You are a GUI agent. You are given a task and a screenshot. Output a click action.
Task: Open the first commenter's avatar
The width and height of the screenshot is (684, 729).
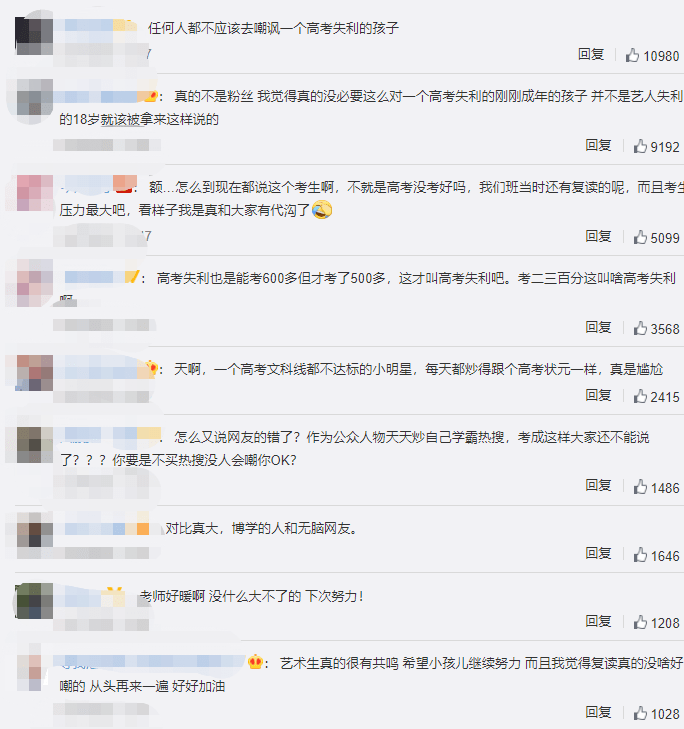34,36
